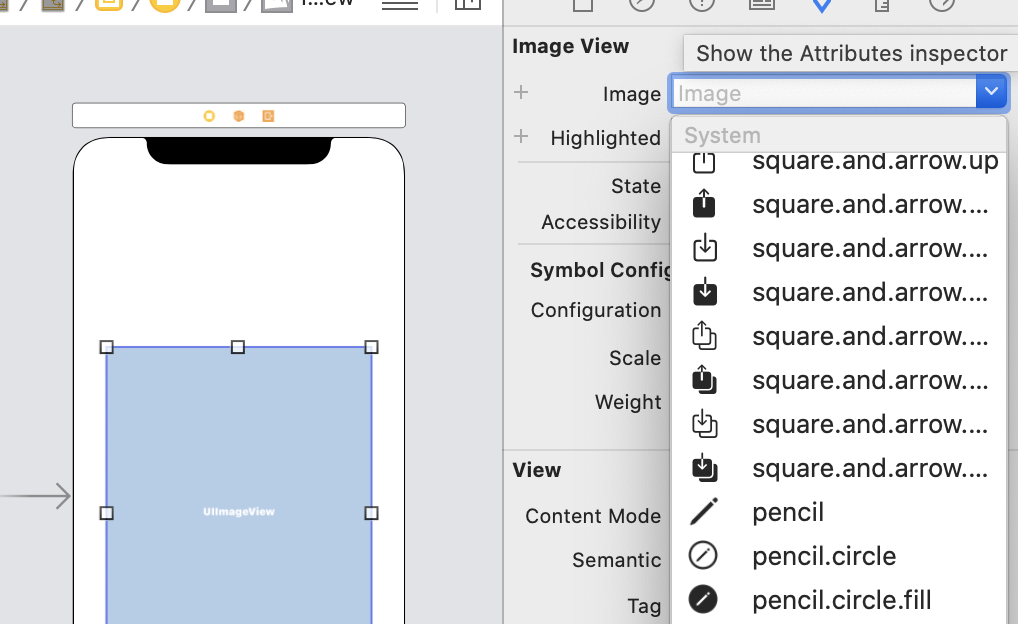Screen dimensions: 1018x624
Task: Pick pencil.circle.fill in the image list
Action: pos(841,600)
